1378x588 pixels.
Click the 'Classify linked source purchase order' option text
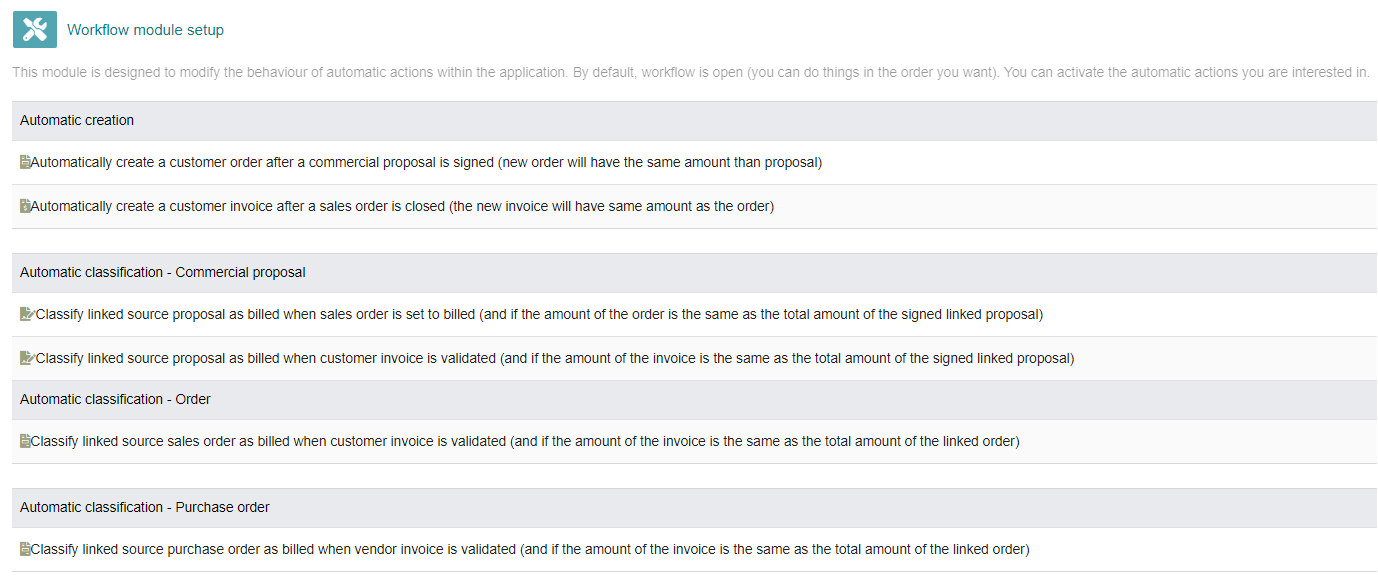click(530, 549)
